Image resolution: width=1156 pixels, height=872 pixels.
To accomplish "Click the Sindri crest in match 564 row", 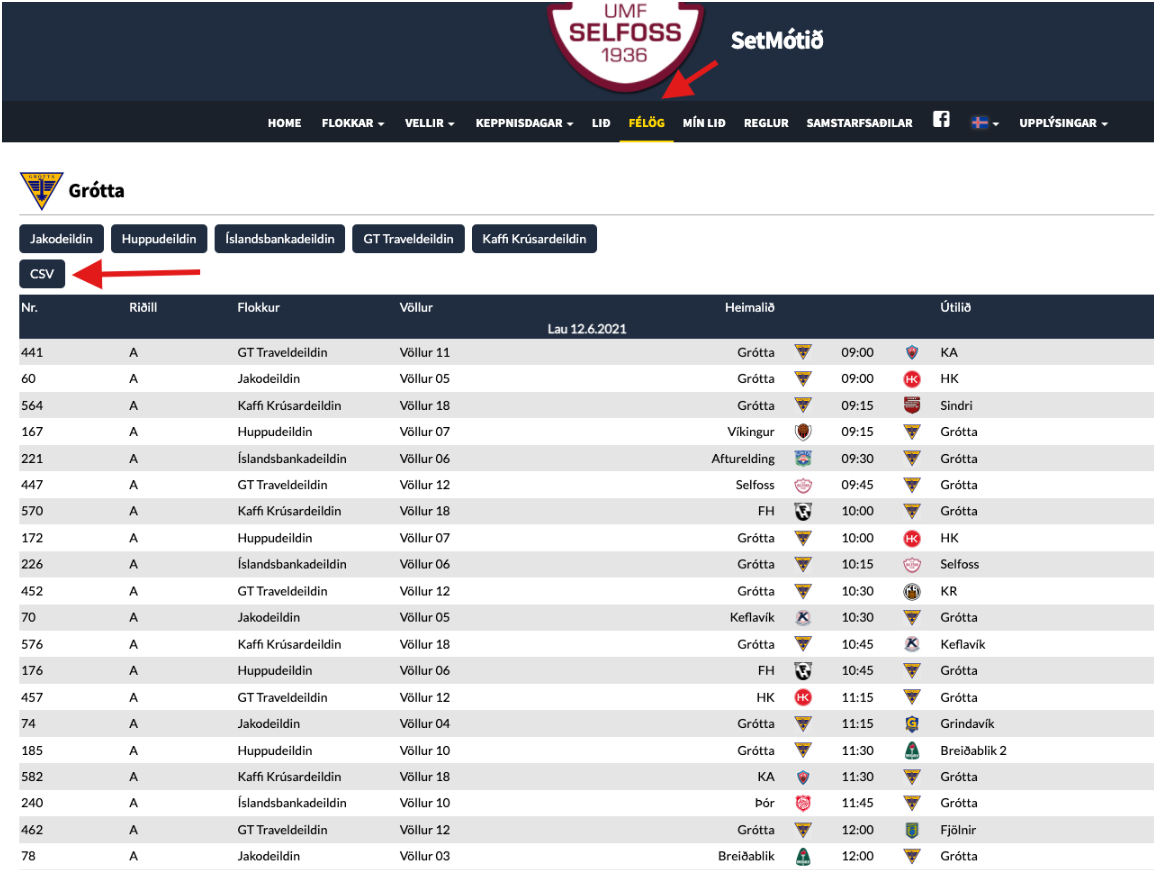I will 912,405.
